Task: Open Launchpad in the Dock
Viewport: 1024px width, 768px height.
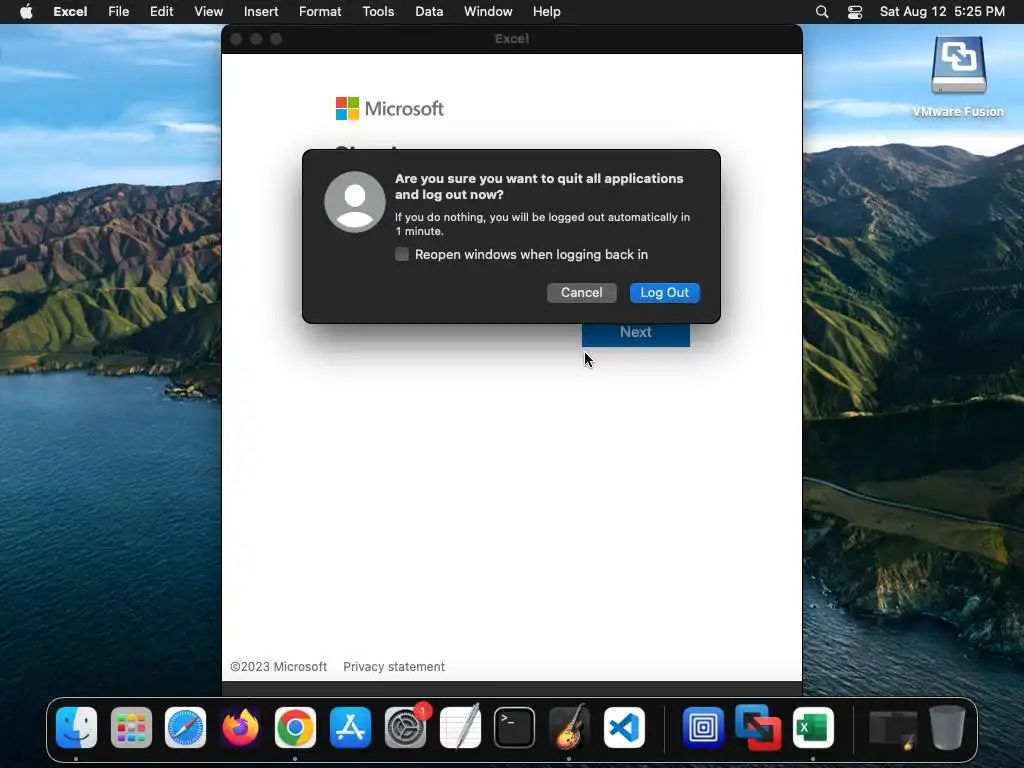Action: [131, 728]
